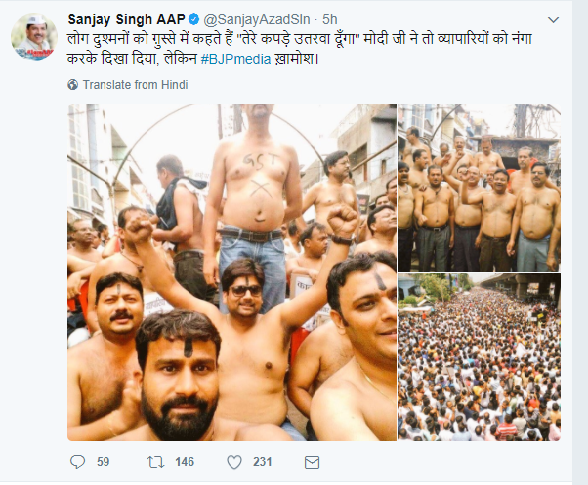Click the retweet count 146
This screenshot has width=588, height=485.
184,462
